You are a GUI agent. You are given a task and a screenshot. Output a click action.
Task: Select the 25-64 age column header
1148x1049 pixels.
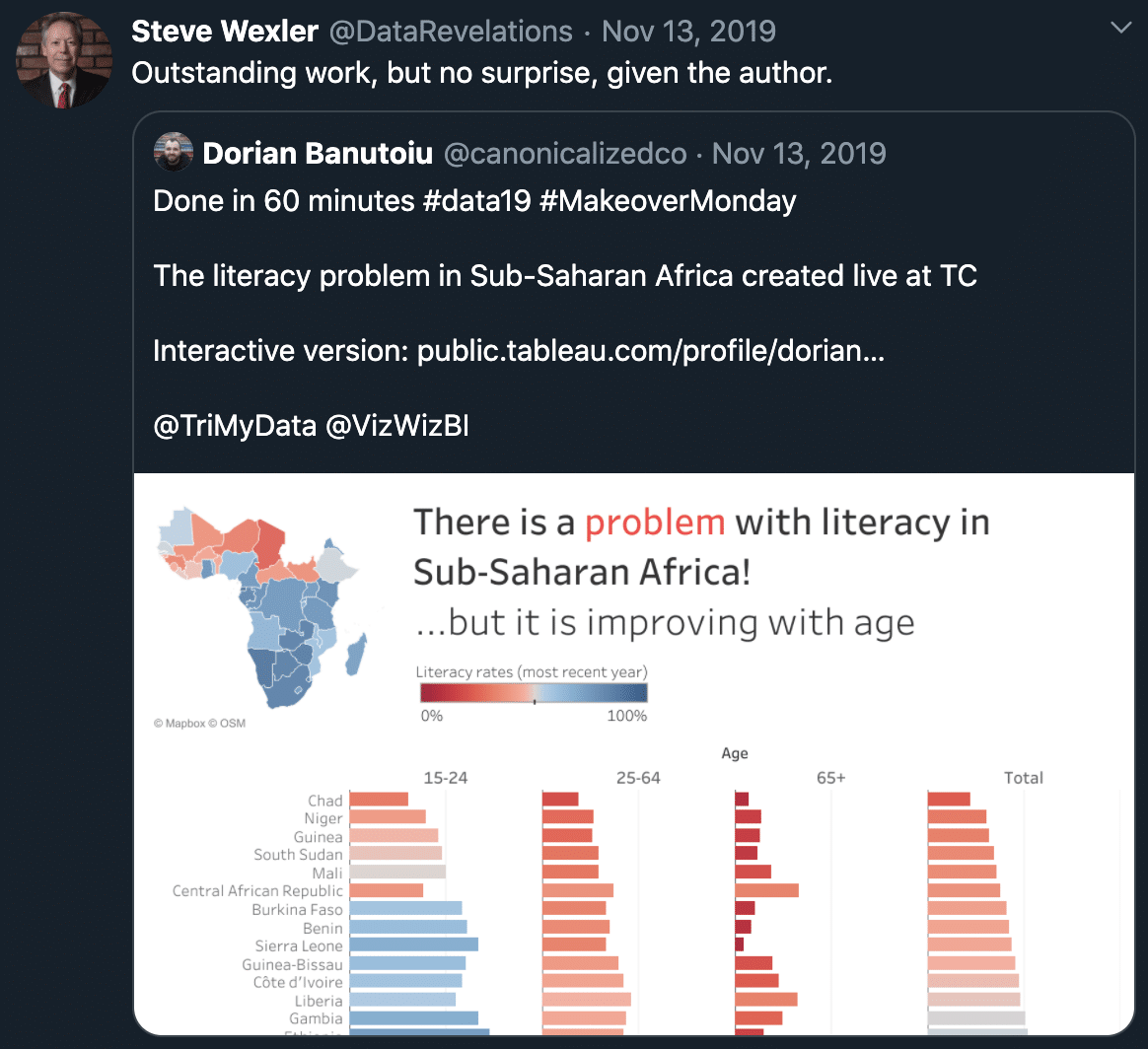tap(638, 778)
